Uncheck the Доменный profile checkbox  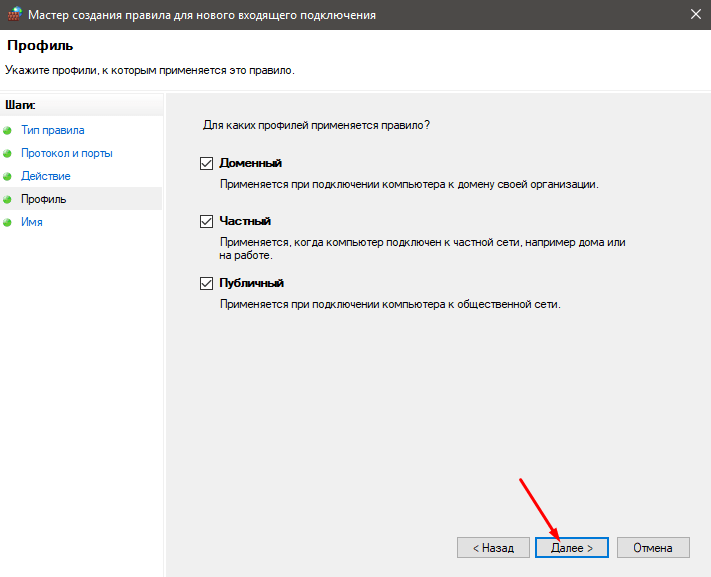coord(206,163)
